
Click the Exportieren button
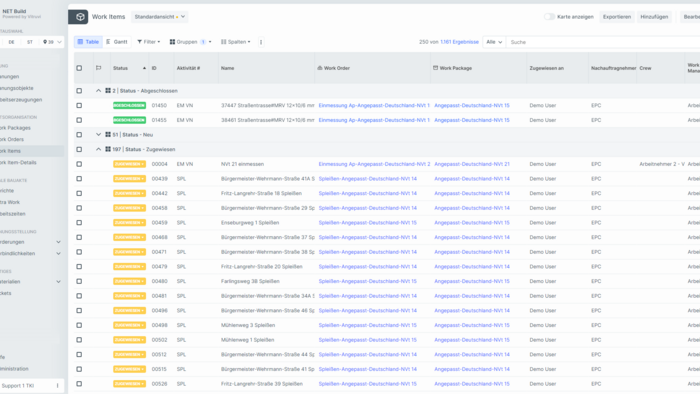(617, 17)
